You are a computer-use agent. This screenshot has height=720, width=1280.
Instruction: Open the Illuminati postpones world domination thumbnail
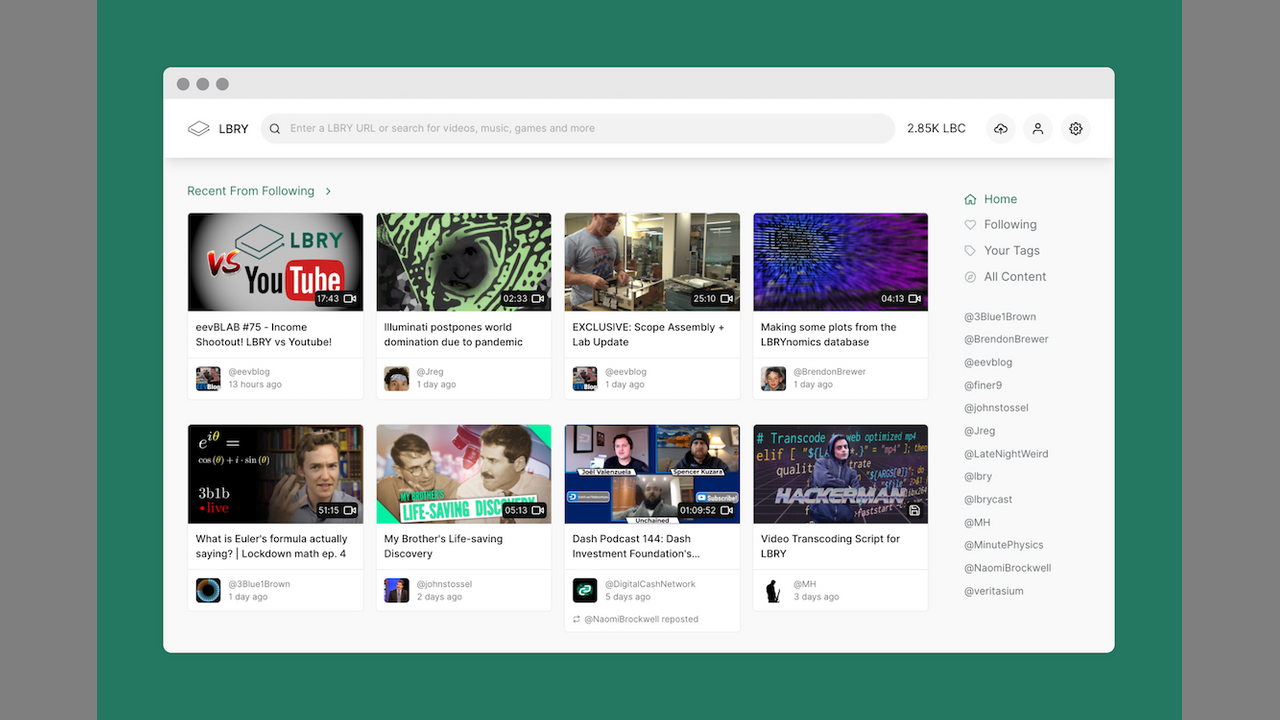click(x=463, y=262)
